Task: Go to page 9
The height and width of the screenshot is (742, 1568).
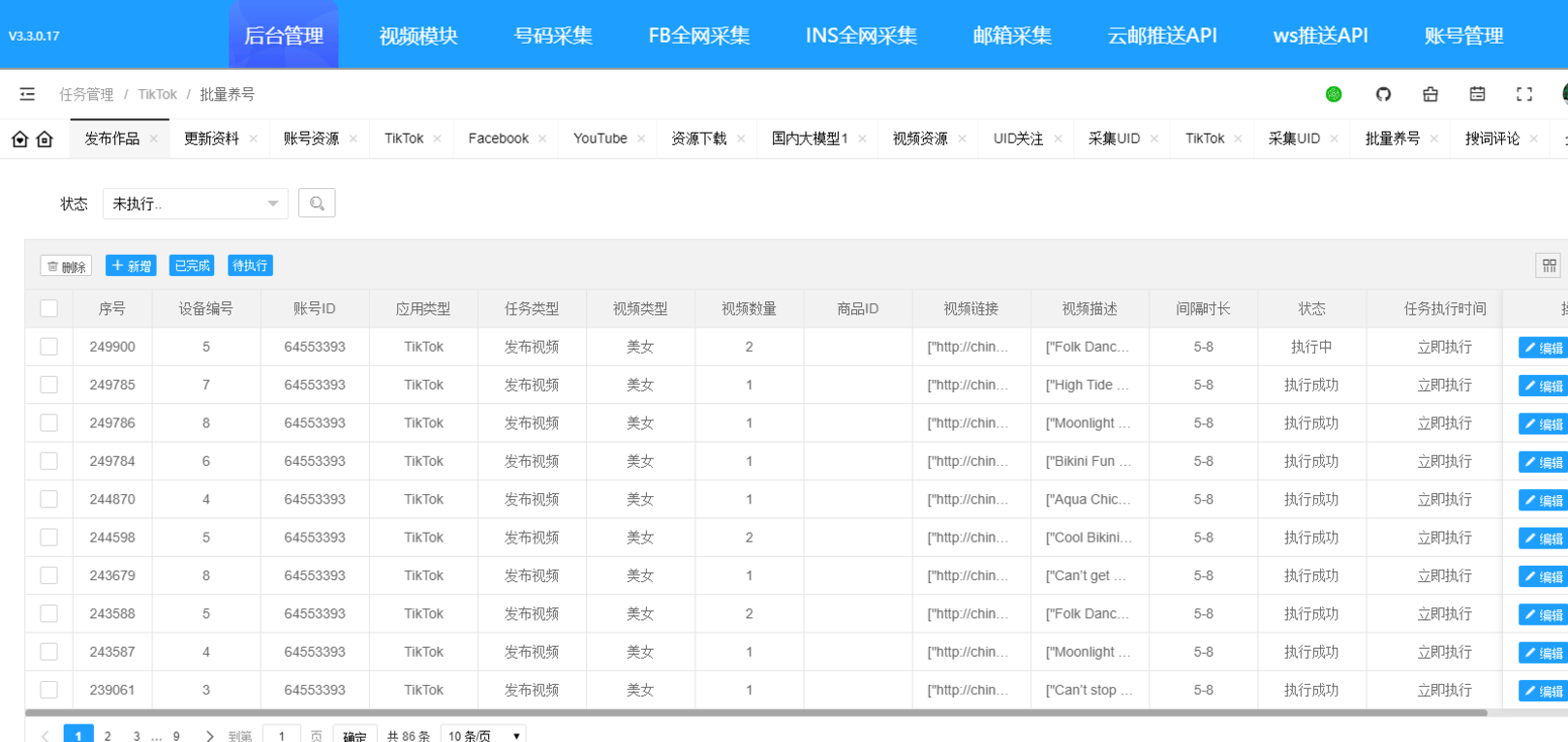Action: pos(176,736)
